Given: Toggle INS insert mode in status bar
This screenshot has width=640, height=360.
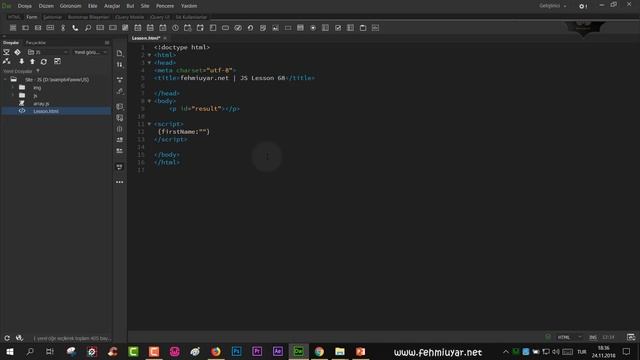Looking at the screenshot, I should coord(593,337).
